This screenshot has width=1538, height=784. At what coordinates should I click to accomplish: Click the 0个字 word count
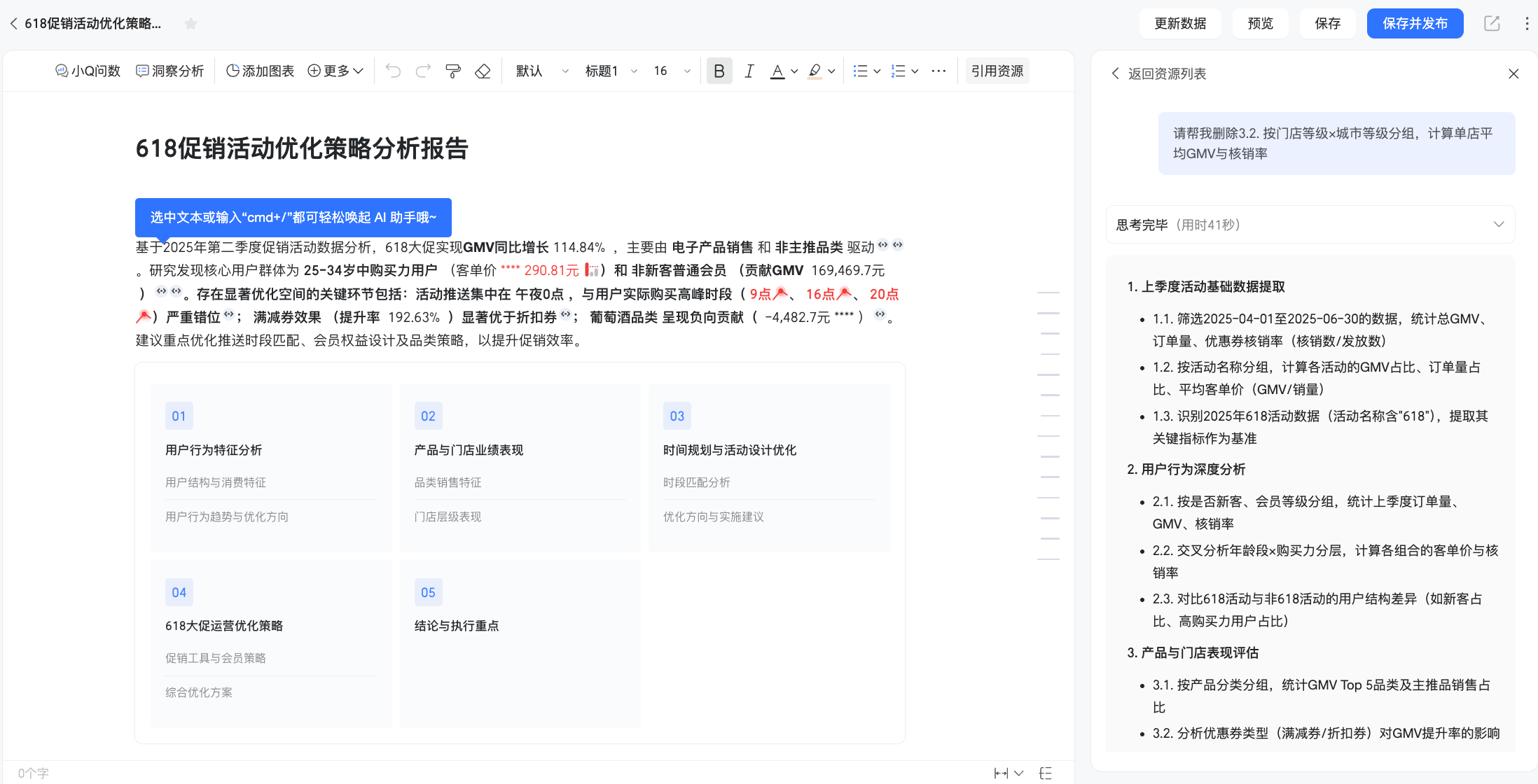point(34,773)
